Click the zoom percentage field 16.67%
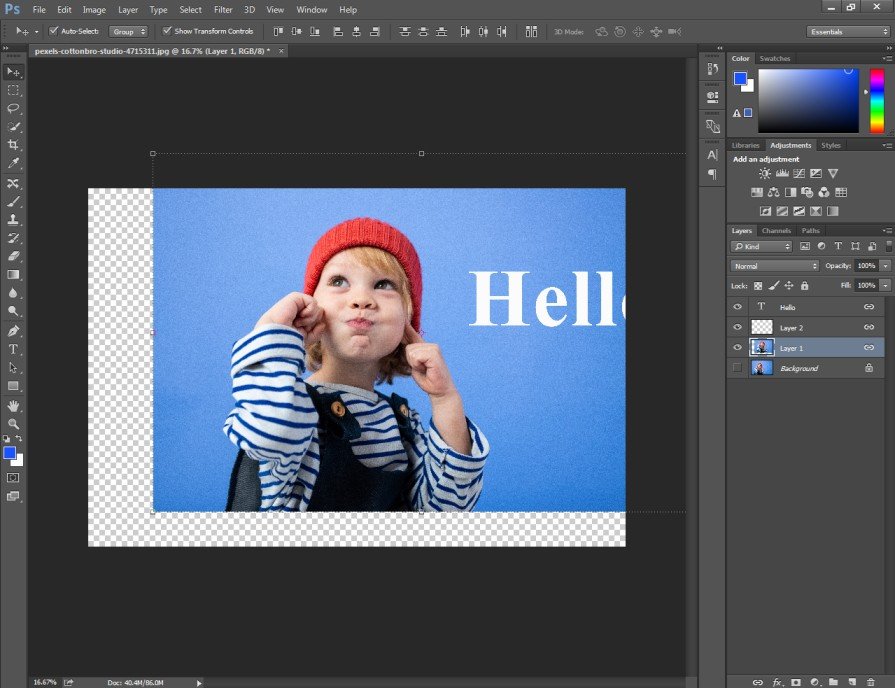Viewport: 895px width, 688px height. (x=45, y=682)
